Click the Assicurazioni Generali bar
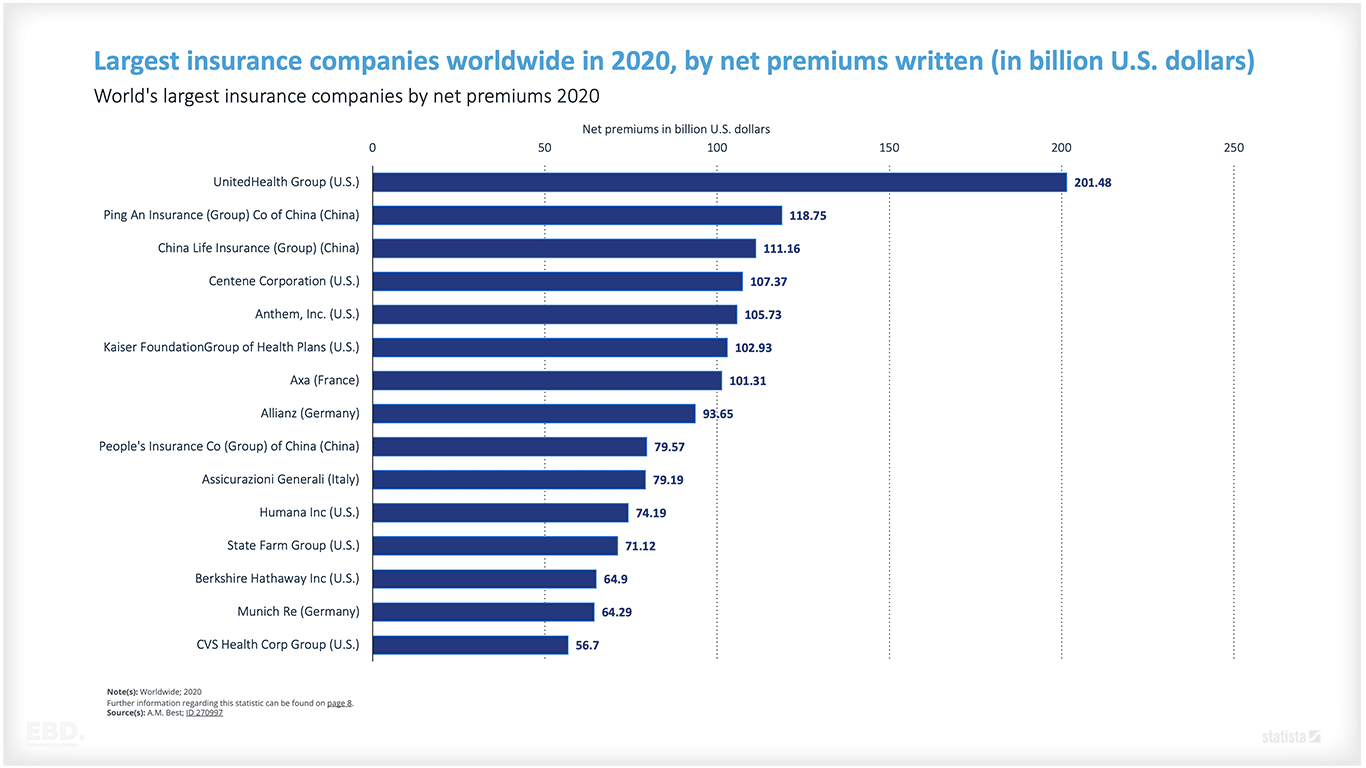1366x768 pixels. click(x=509, y=479)
